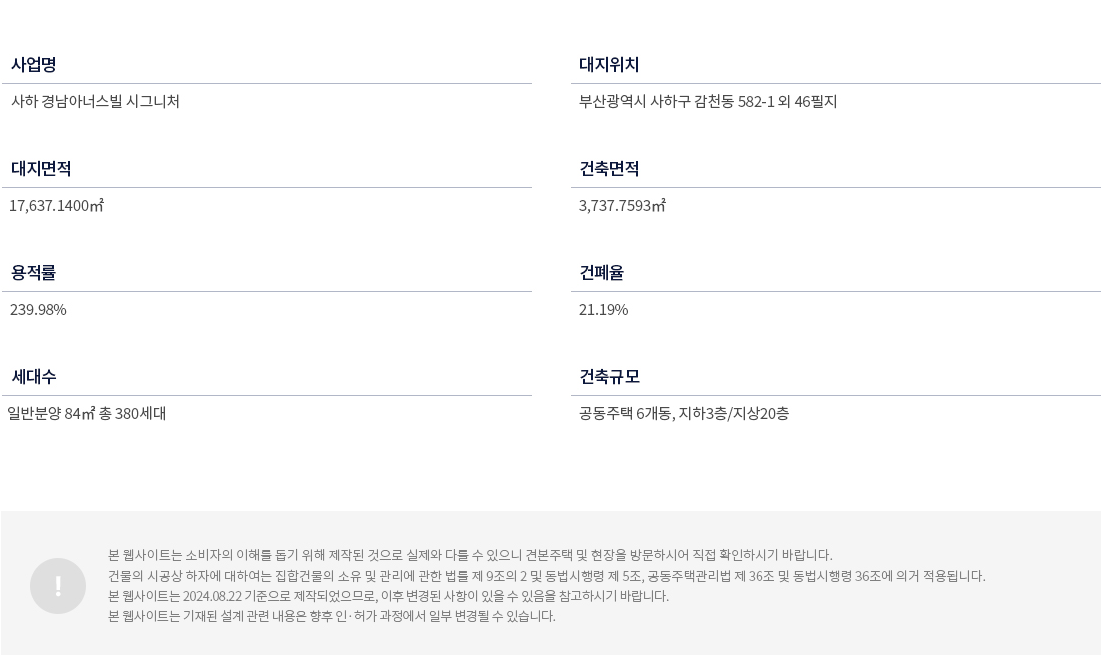Click the 건폐율 heading
Screen dimensions: 1102x655
tap(602, 273)
